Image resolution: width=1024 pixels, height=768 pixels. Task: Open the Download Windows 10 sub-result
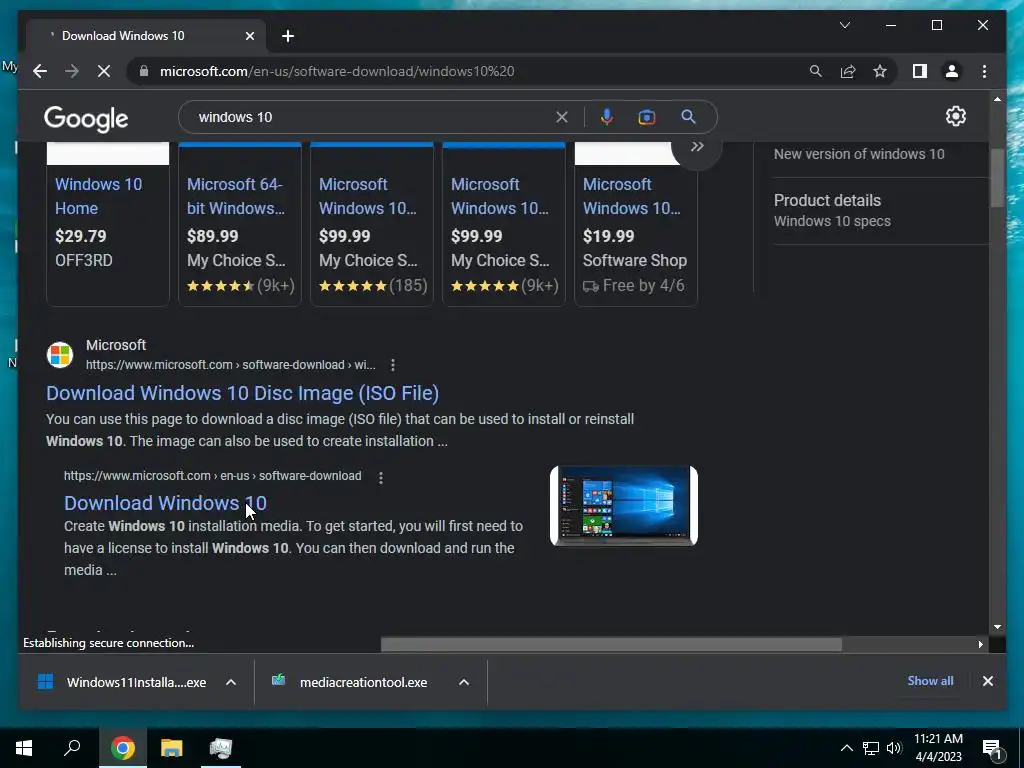pyautogui.click(x=165, y=503)
